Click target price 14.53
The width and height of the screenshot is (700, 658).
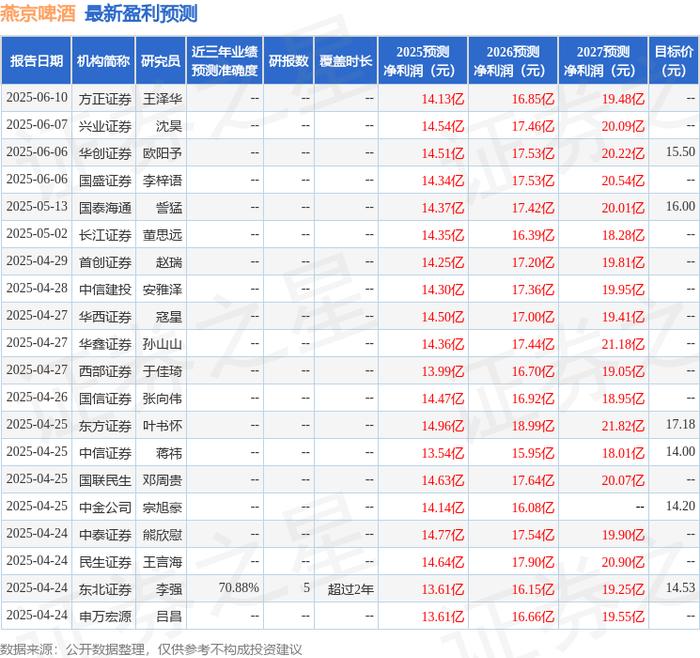(x=680, y=587)
